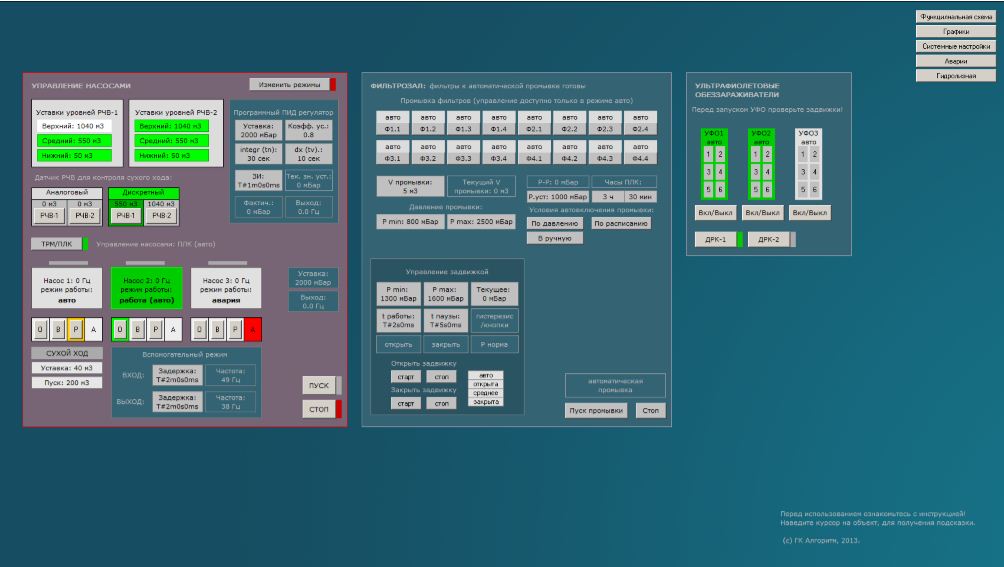Screen dimensions: 1004x567
Task: Open Системные настройки
Action: click(955, 46)
